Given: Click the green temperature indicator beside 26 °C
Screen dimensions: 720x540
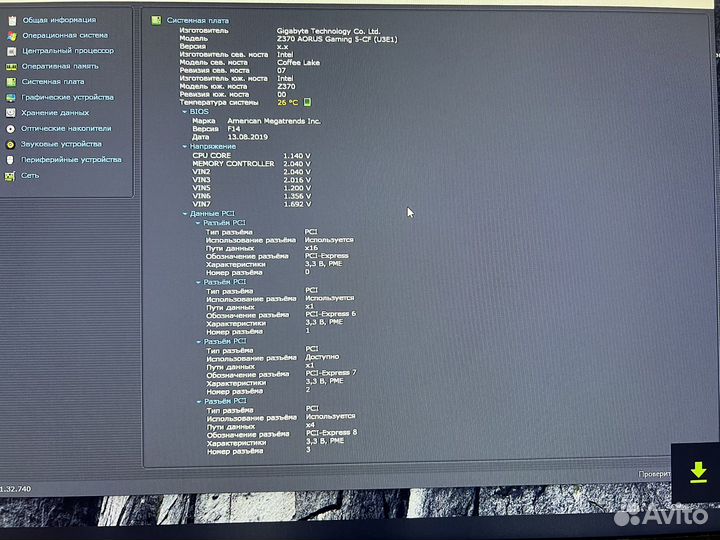Looking at the screenshot, I should coord(307,102).
